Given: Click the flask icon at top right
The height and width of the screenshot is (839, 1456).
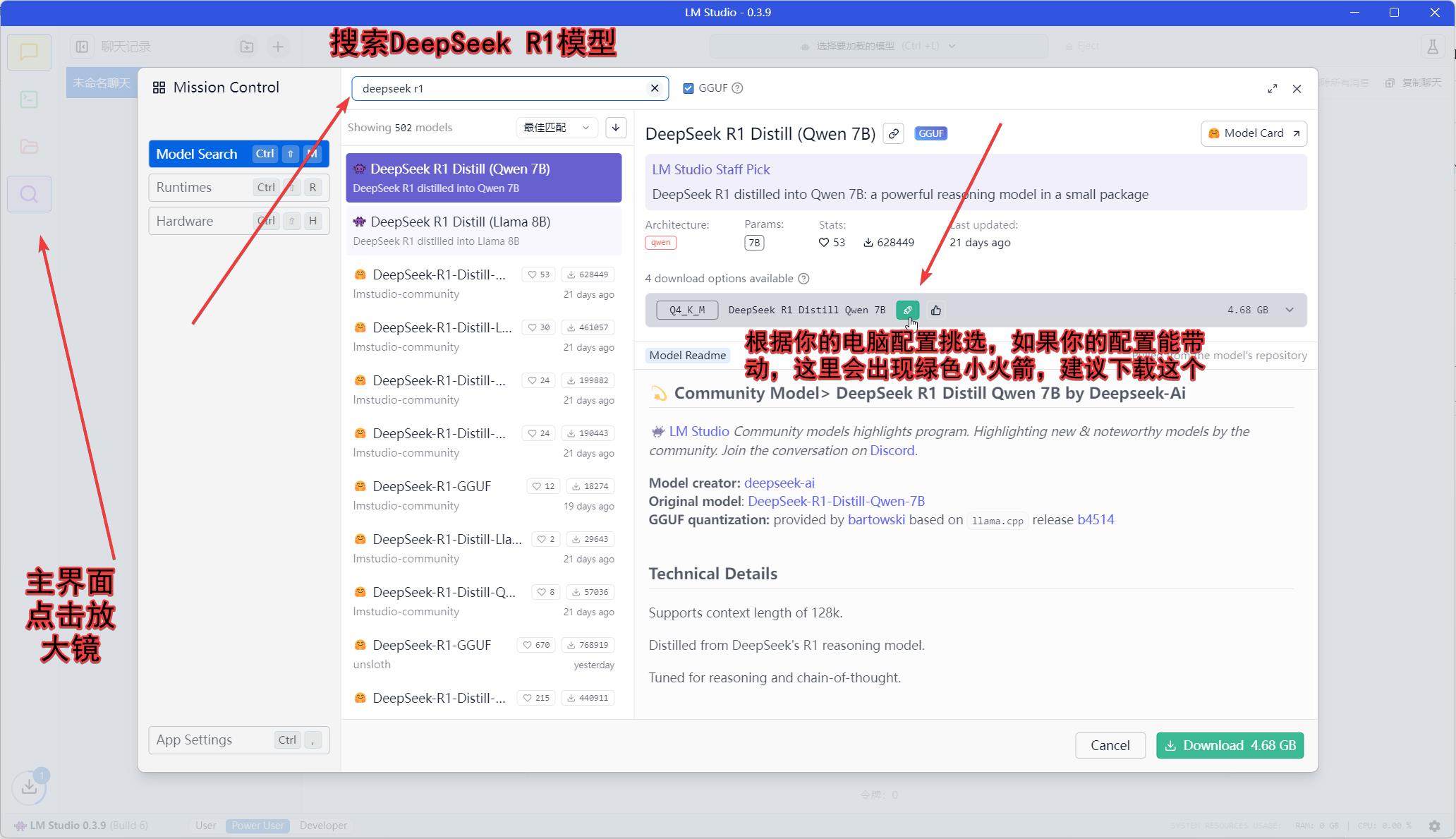Looking at the screenshot, I should (x=1432, y=47).
